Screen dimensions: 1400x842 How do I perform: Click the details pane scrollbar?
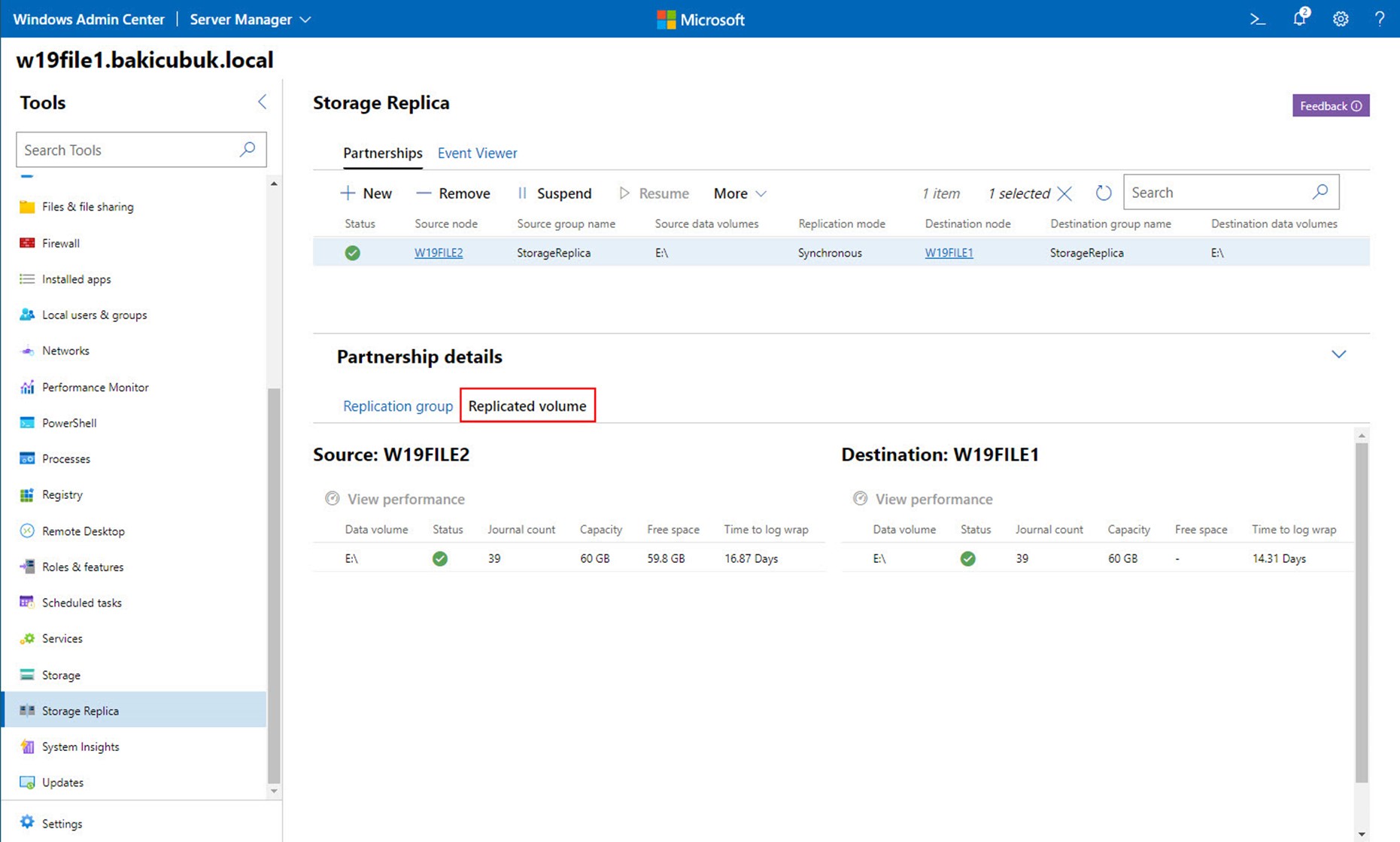pyautogui.click(x=1362, y=613)
